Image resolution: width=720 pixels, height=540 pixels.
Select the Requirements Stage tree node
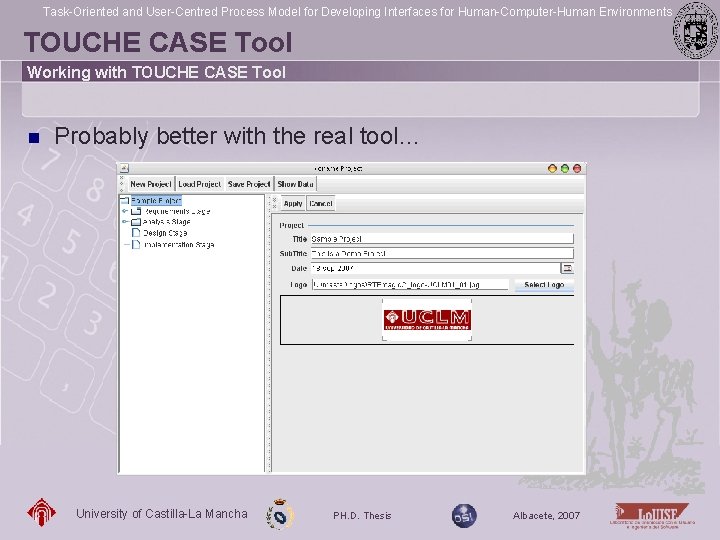coord(177,211)
